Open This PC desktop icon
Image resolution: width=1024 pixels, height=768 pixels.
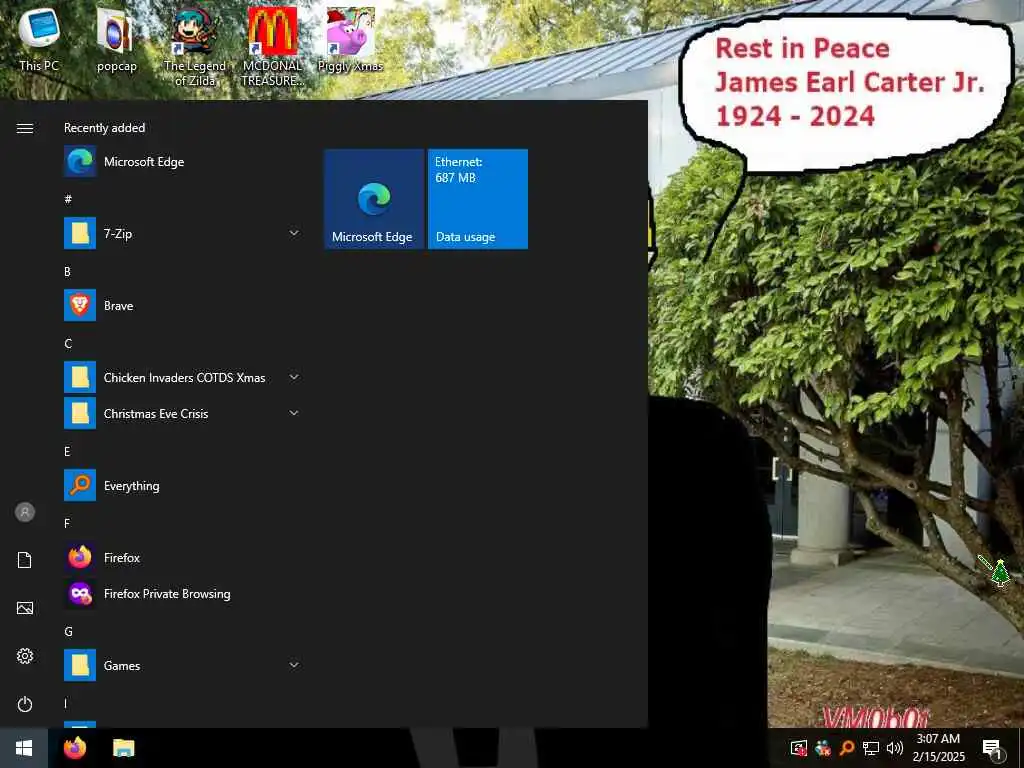39,40
